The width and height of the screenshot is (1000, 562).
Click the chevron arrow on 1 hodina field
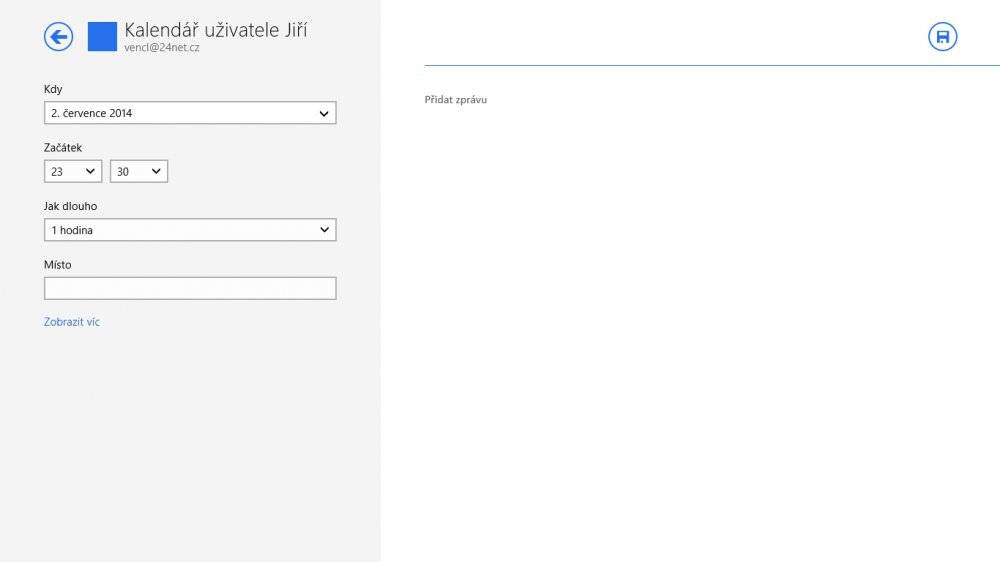point(324,230)
